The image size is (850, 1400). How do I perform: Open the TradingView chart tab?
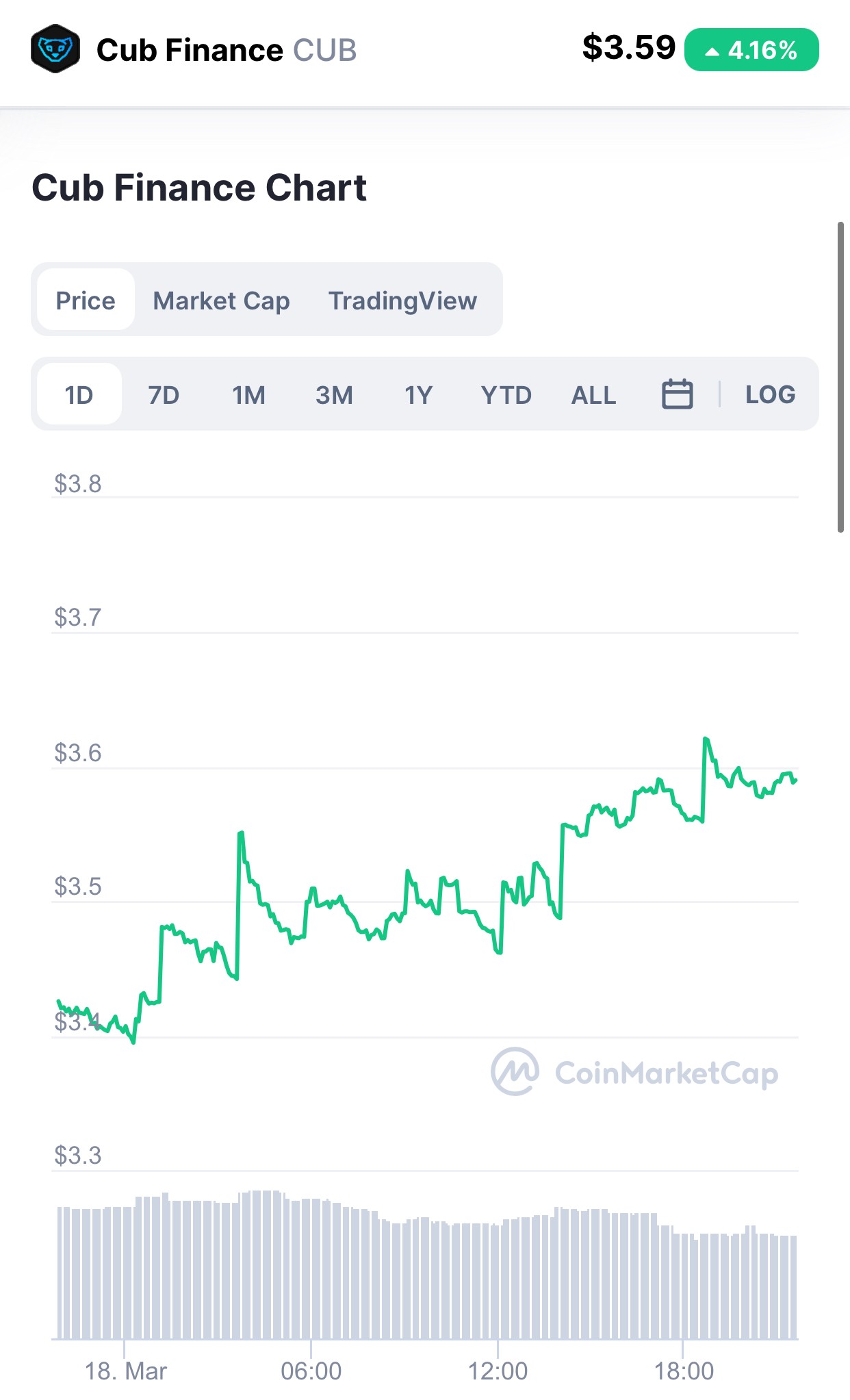click(x=402, y=301)
